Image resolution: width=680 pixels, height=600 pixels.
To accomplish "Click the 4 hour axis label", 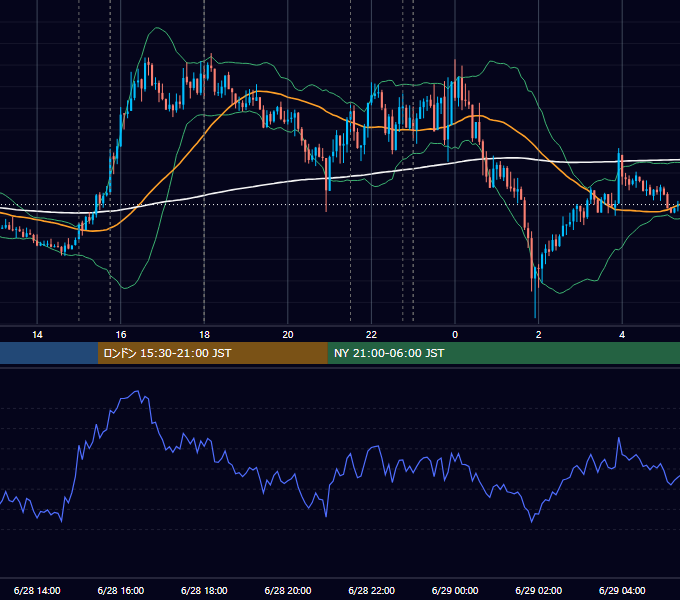I will [622, 335].
